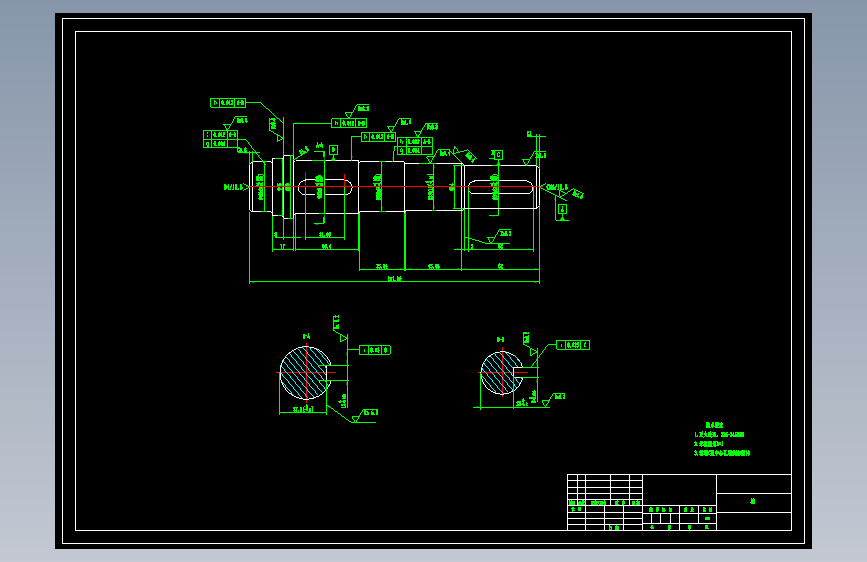Click the datum D box above shaft
This screenshot has height=562, width=867.
[333, 150]
